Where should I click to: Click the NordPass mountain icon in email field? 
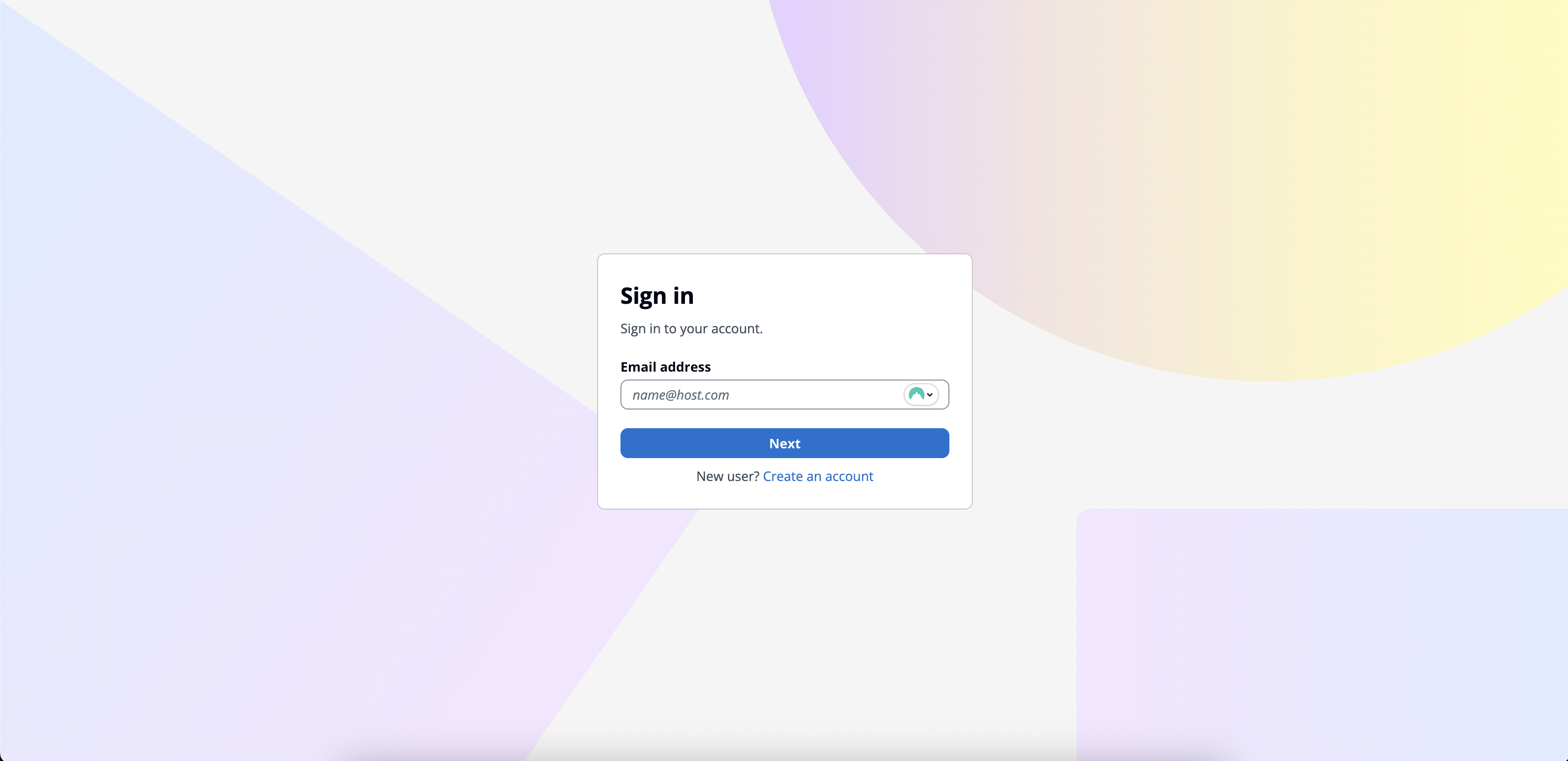point(916,395)
